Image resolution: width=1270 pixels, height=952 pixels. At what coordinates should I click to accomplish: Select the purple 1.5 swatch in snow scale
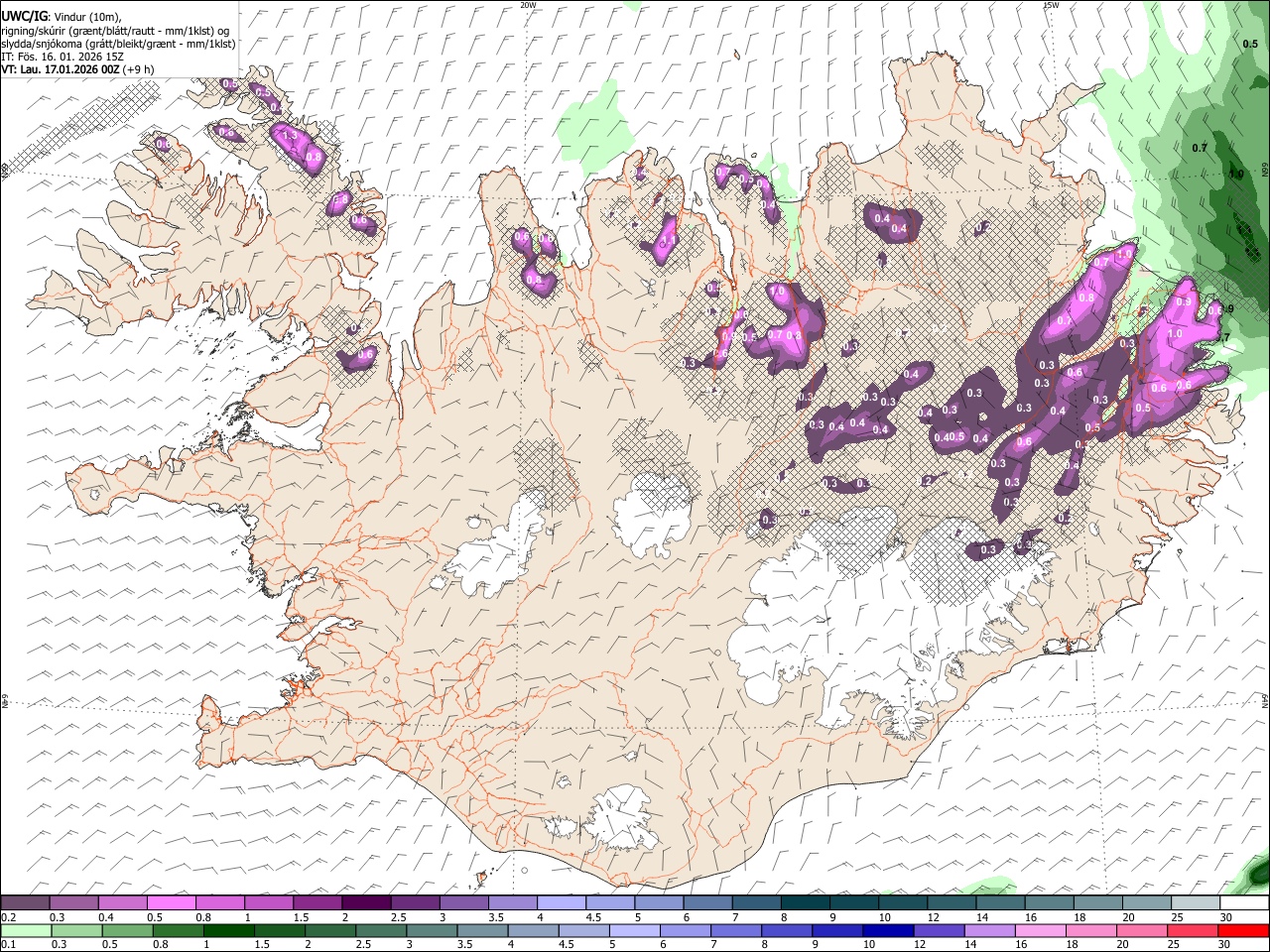(x=317, y=902)
